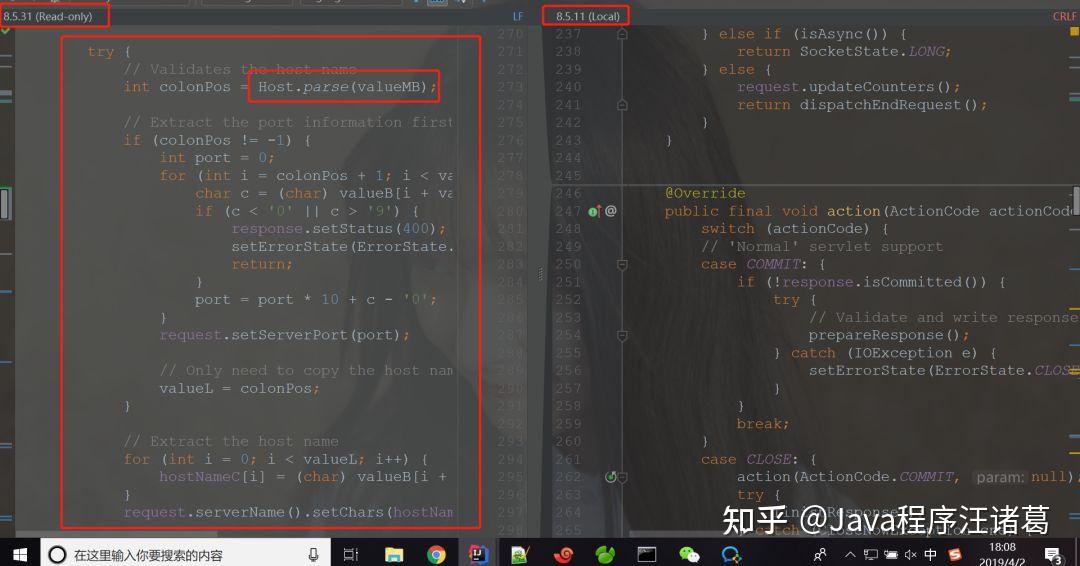1080x566 pixels.
Task: Open the Windows Start menu
Action: (19, 554)
